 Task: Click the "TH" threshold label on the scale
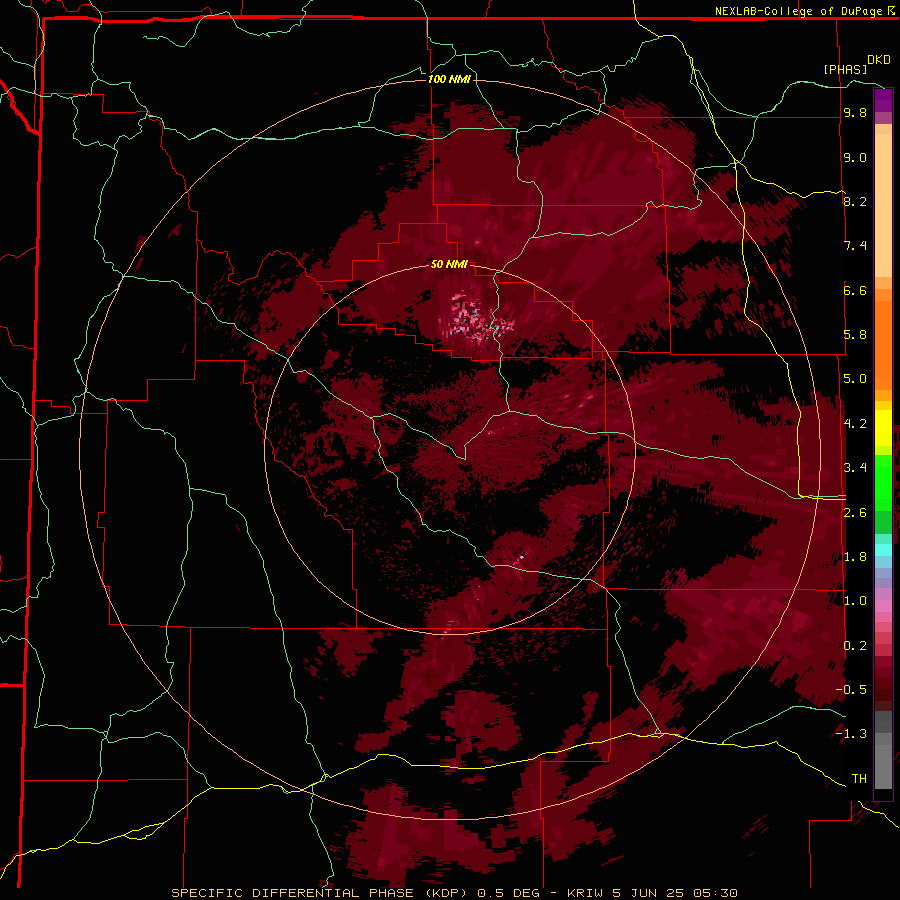(859, 779)
